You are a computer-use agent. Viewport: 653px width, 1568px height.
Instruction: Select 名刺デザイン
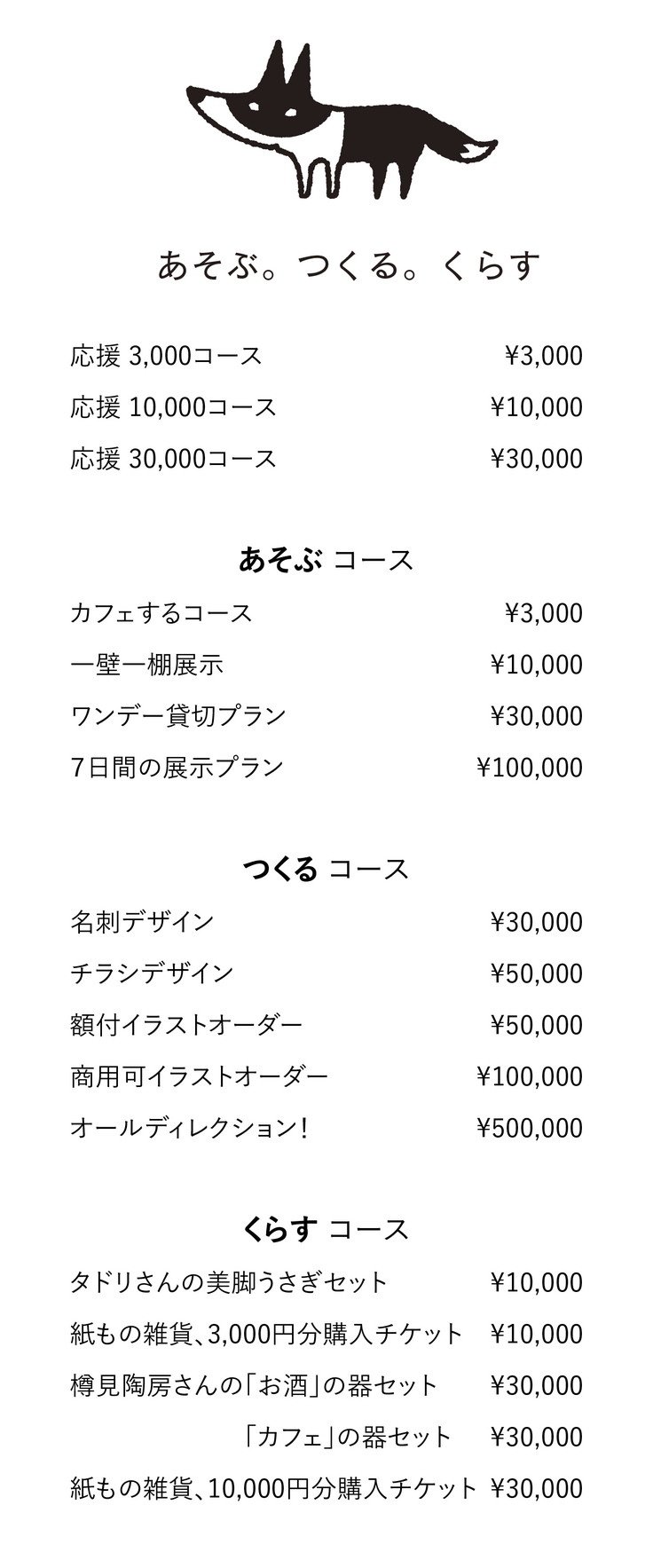click(x=142, y=922)
